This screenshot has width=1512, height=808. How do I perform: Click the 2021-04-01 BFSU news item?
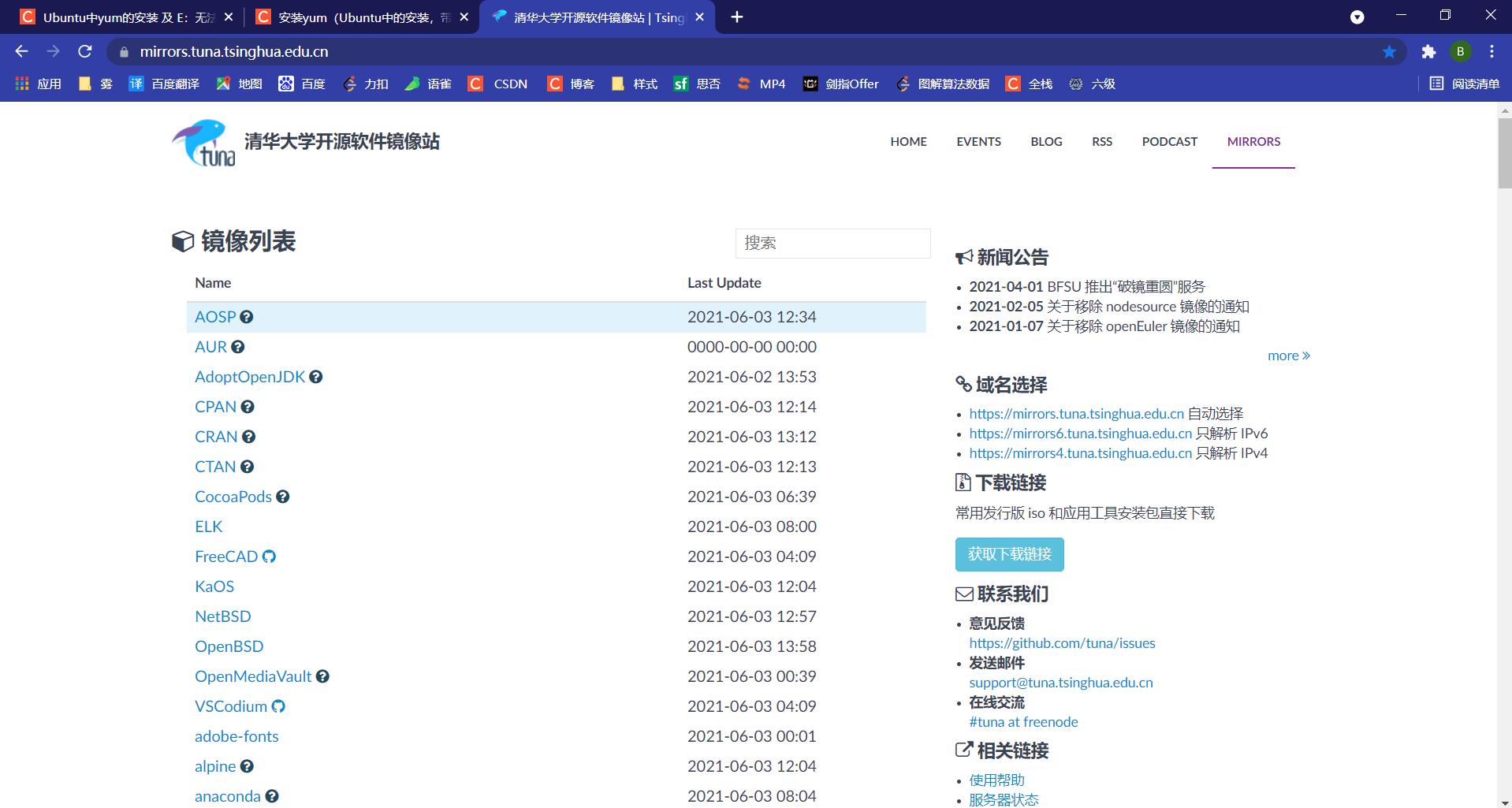(1087, 287)
